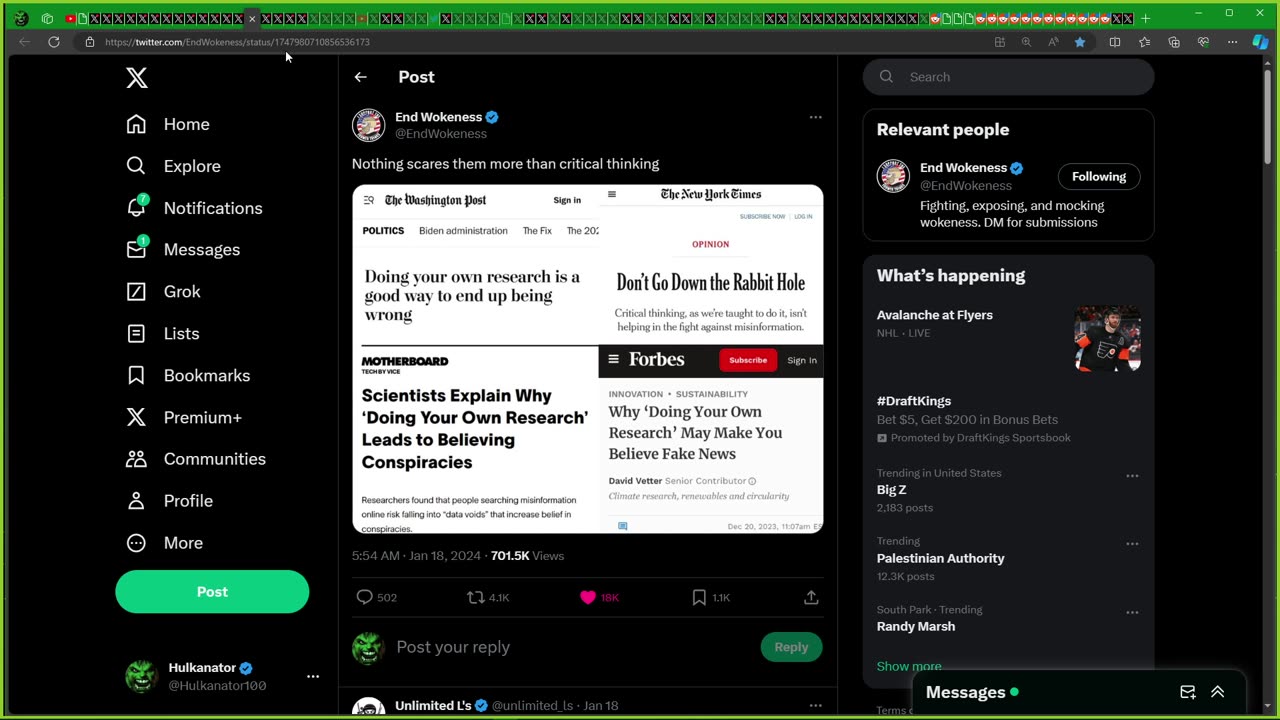Click the green Post button

[212, 592]
